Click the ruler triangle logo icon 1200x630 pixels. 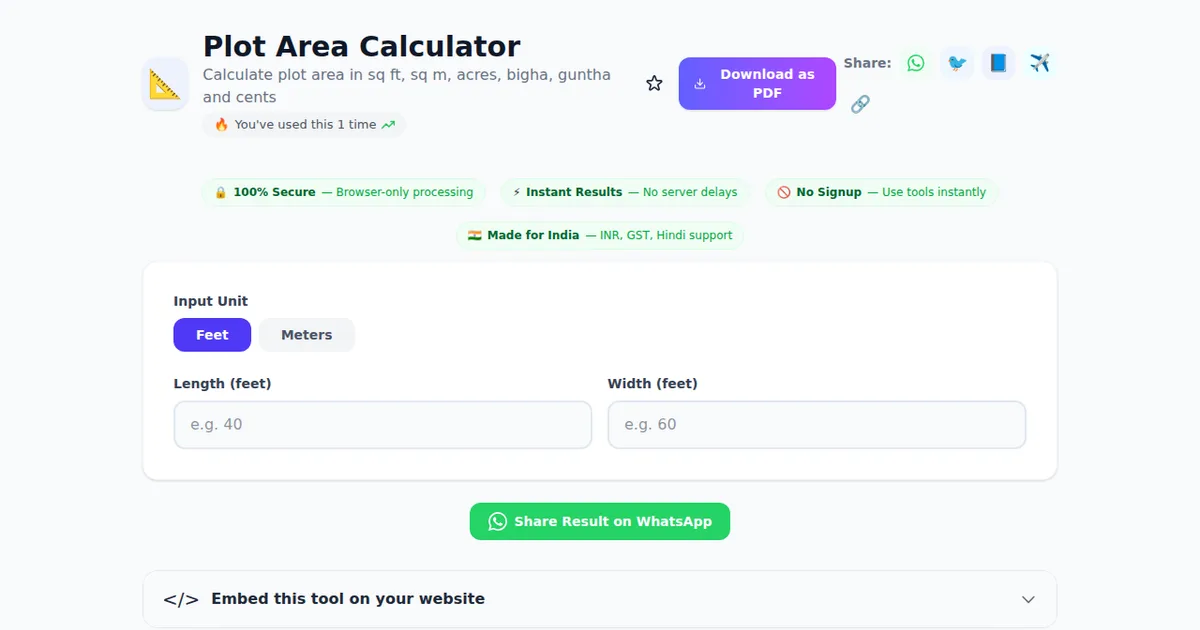[x=165, y=84]
